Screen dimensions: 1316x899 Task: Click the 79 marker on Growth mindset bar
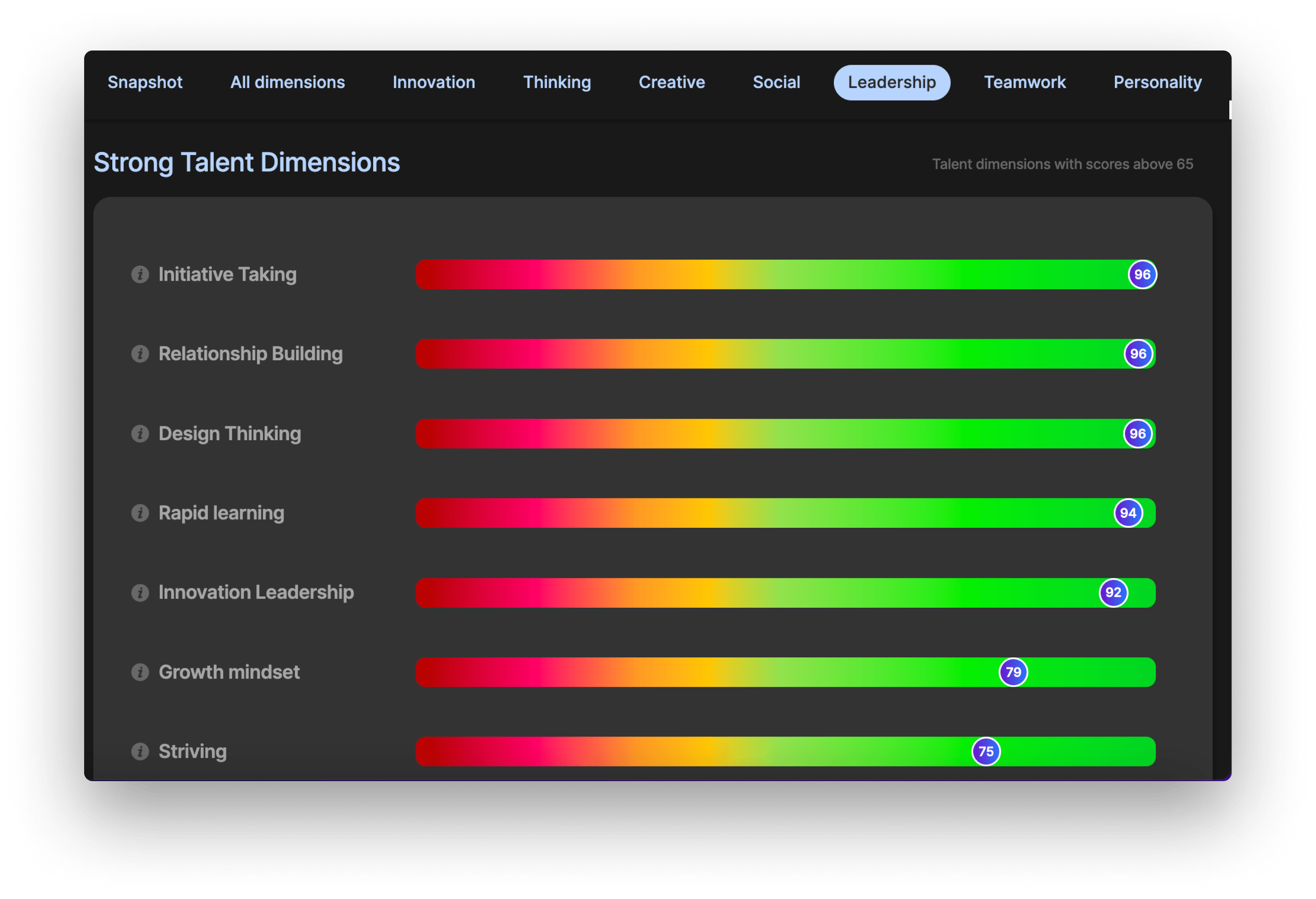tap(1013, 673)
